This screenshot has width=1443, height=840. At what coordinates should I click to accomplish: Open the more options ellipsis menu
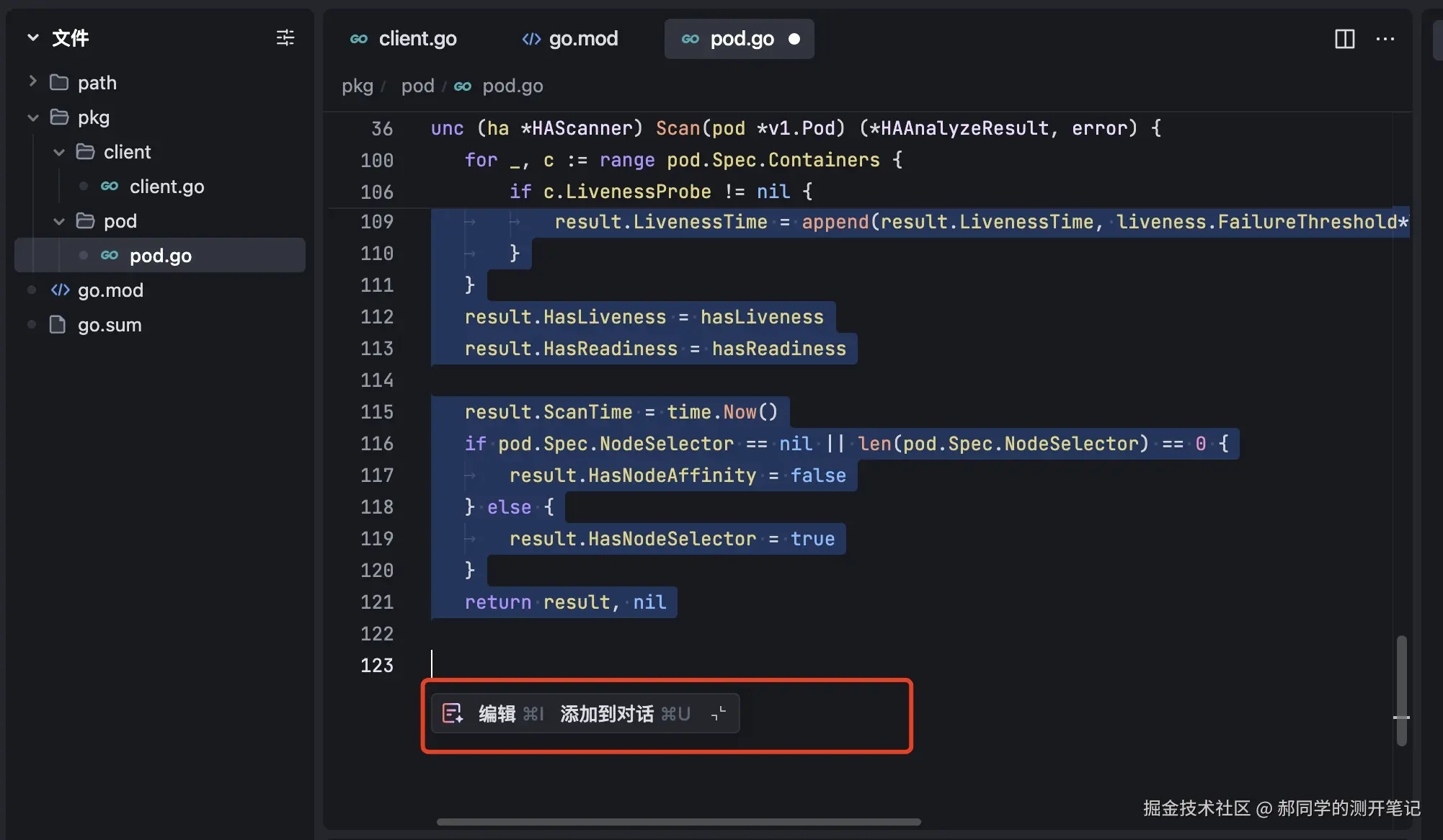click(1385, 39)
